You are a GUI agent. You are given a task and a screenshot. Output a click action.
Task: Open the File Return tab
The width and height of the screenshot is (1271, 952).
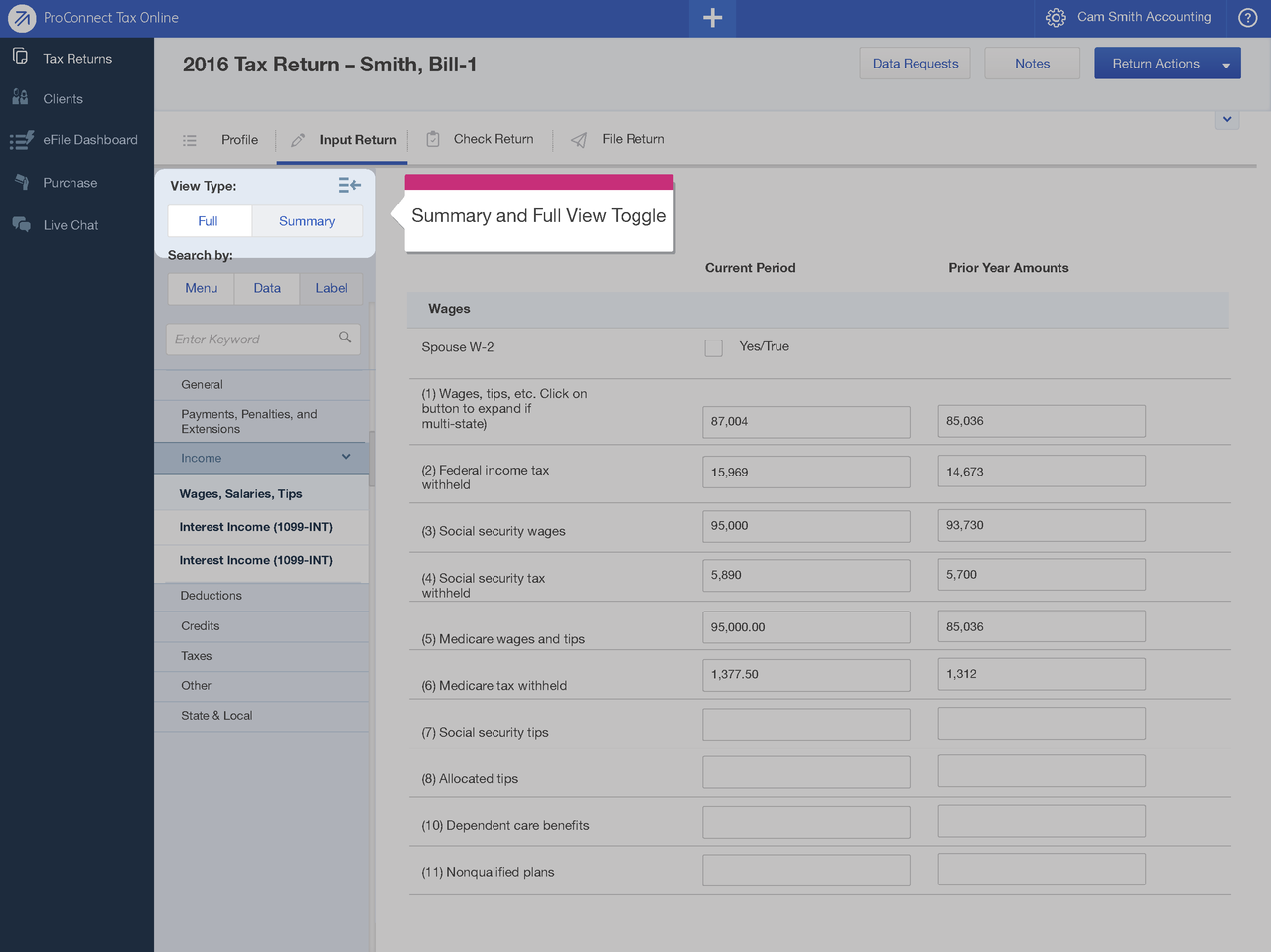tap(634, 139)
